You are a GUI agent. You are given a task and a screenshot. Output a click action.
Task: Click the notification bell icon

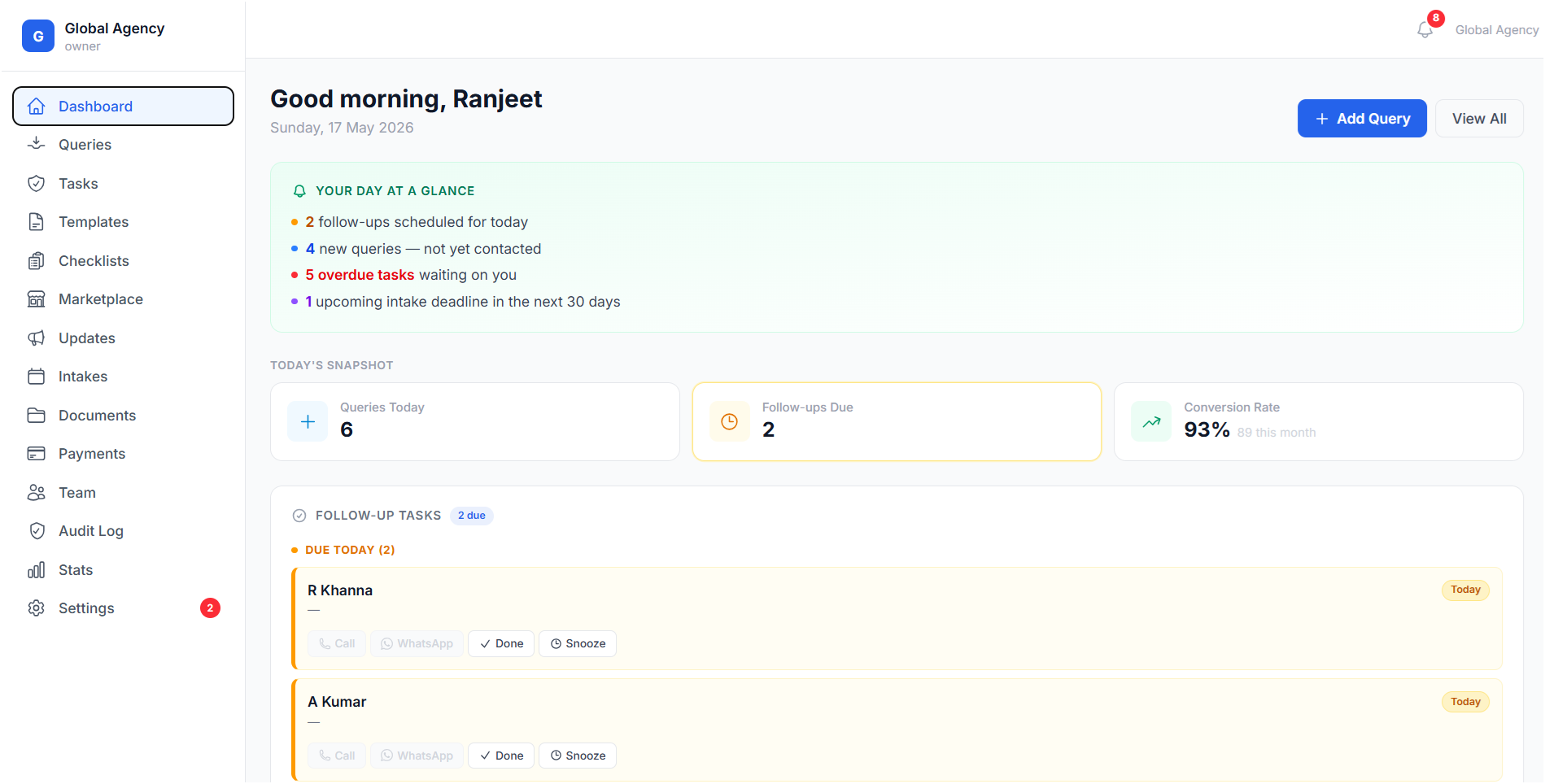[x=1424, y=30]
